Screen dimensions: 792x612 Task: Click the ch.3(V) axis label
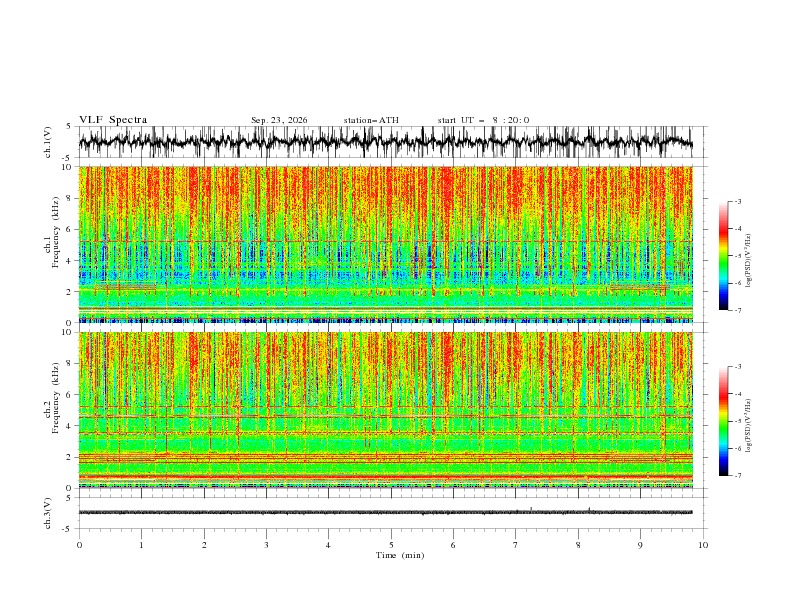[x=48, y=513]
